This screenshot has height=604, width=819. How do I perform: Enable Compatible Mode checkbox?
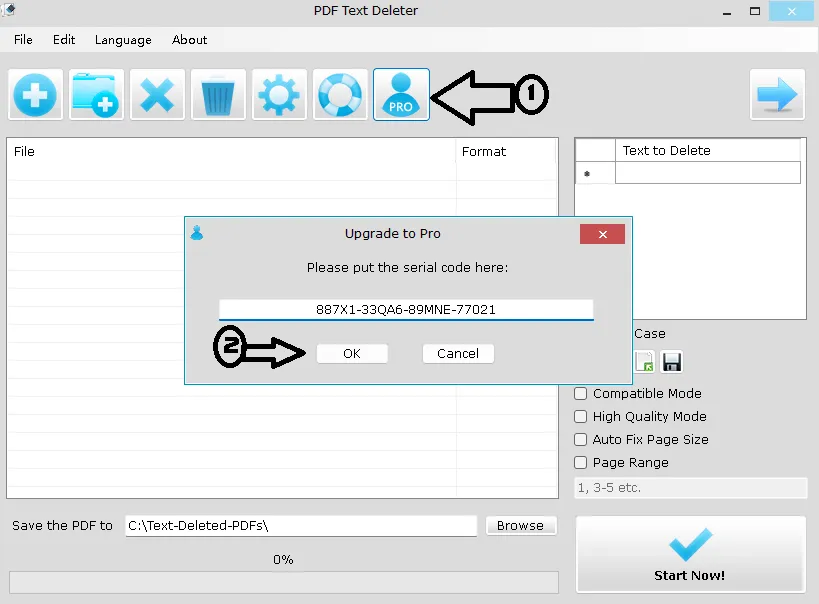[x=581, y=394]
